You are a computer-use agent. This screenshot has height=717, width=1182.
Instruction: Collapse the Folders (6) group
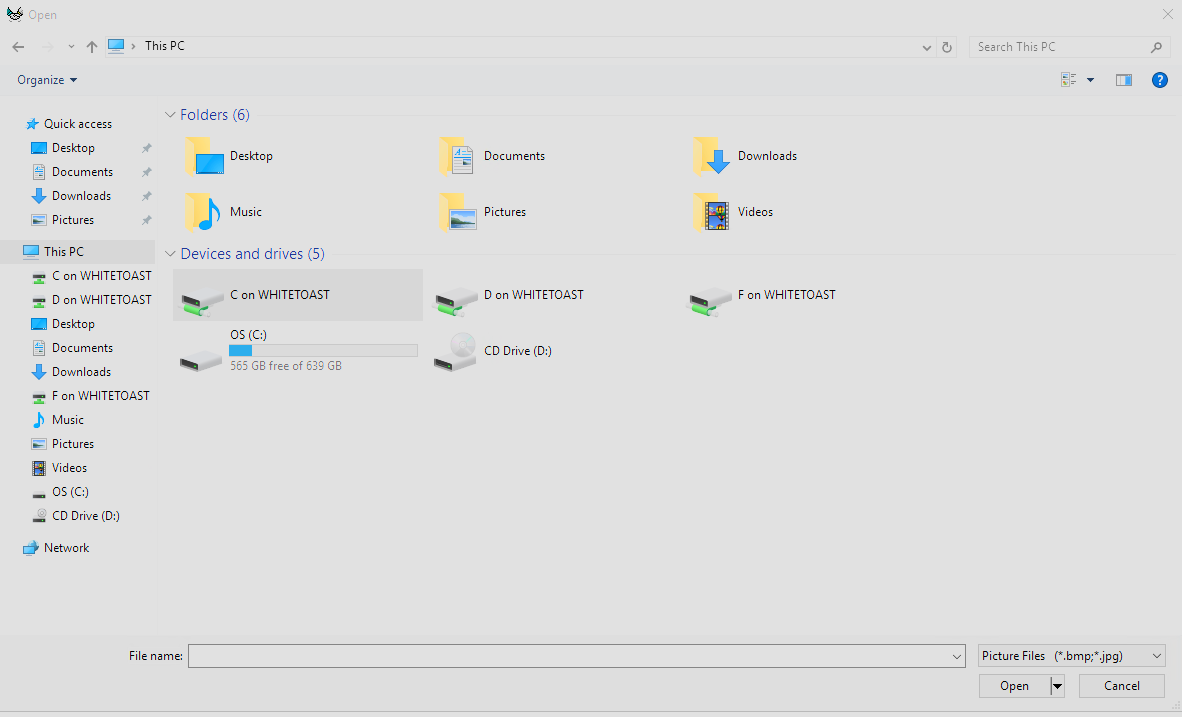(x=171, y=115)
